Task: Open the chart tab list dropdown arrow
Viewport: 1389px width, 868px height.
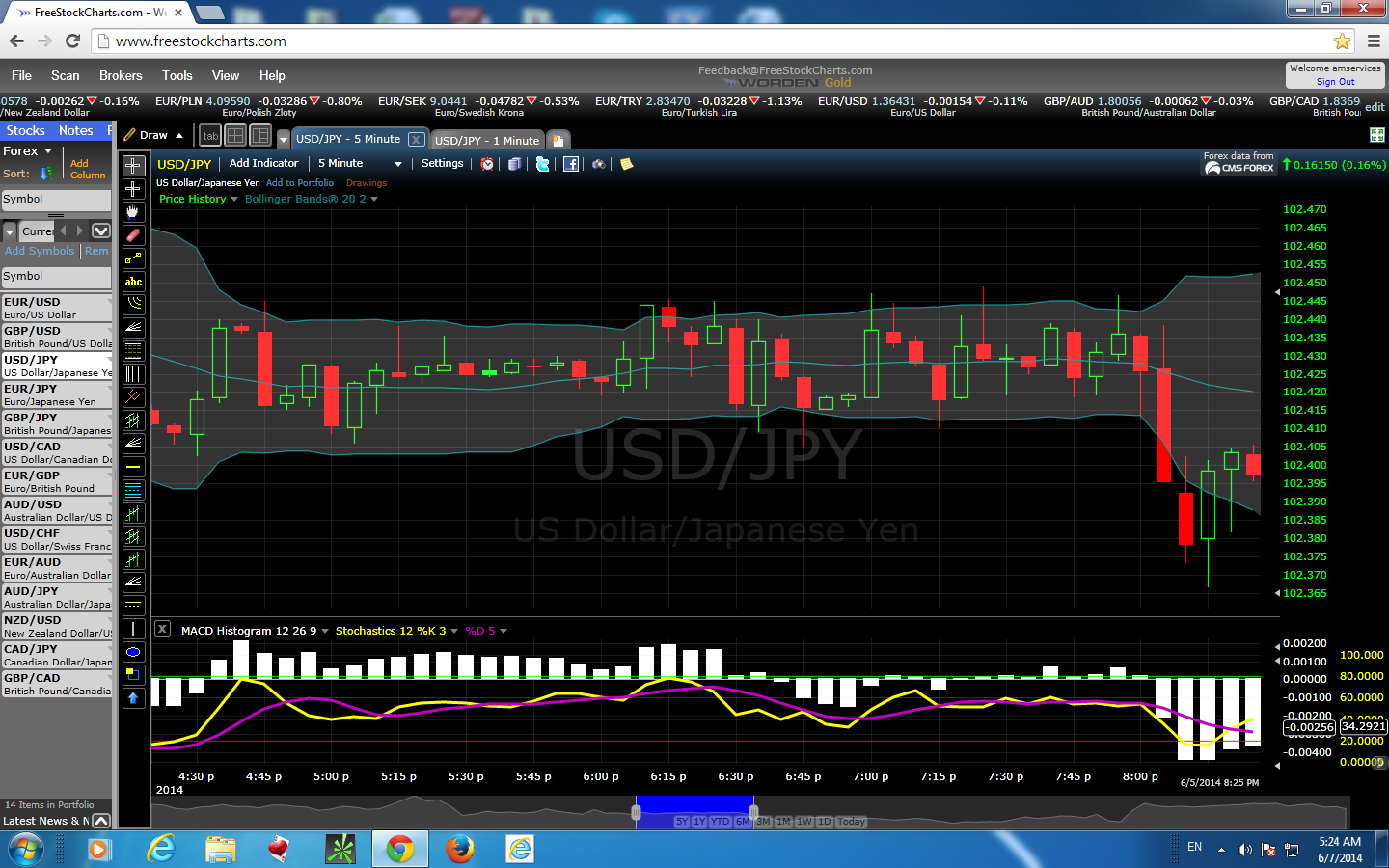Action: click(x=284, y=140)
